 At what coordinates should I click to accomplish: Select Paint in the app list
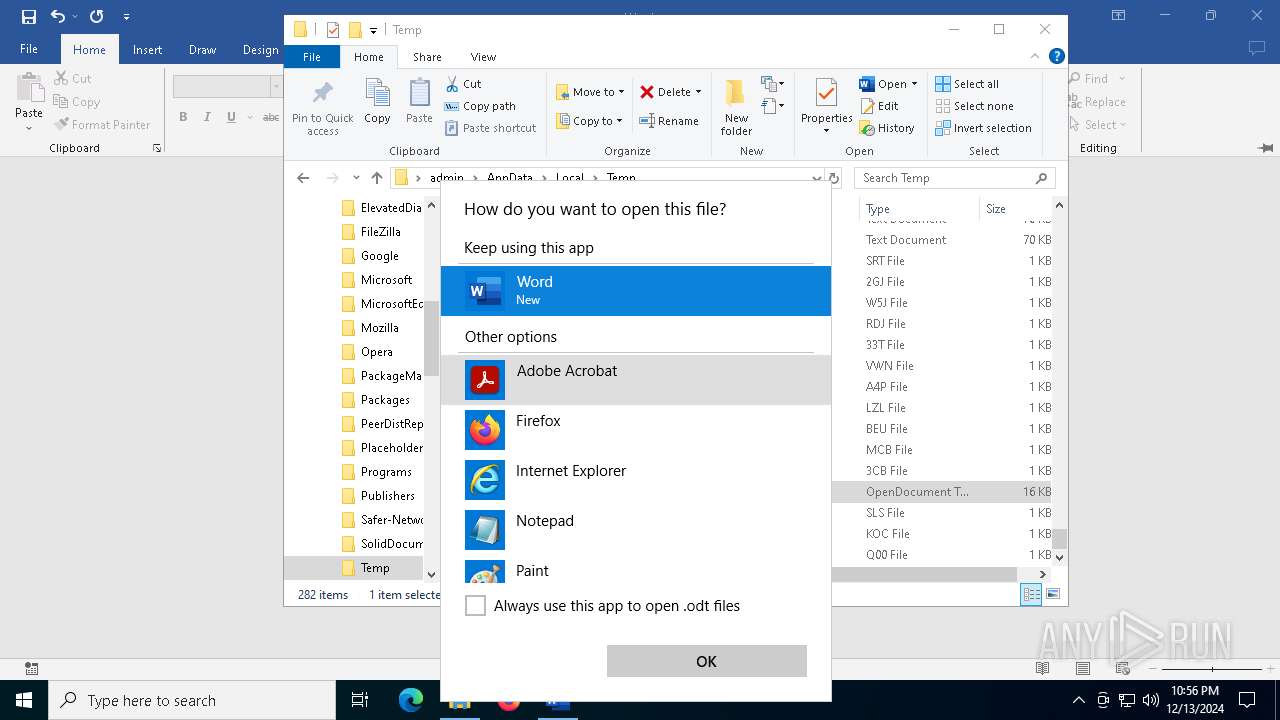[x=636, y=571]
